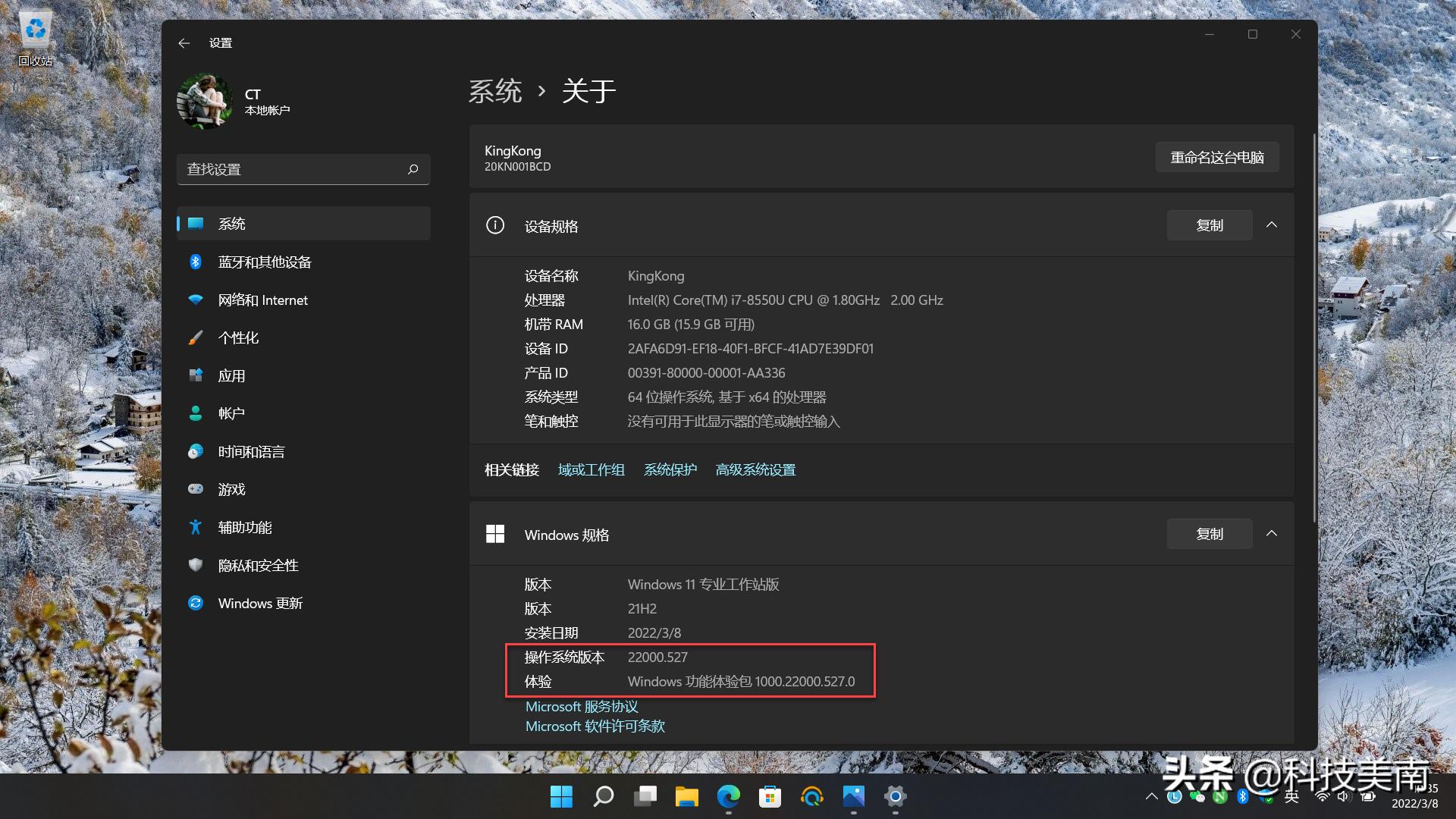Open the 高级系统设置 link
Image resolution: width=1456 pixels, height=819 pixels.
pyautogui.click(x=755, y=469)
